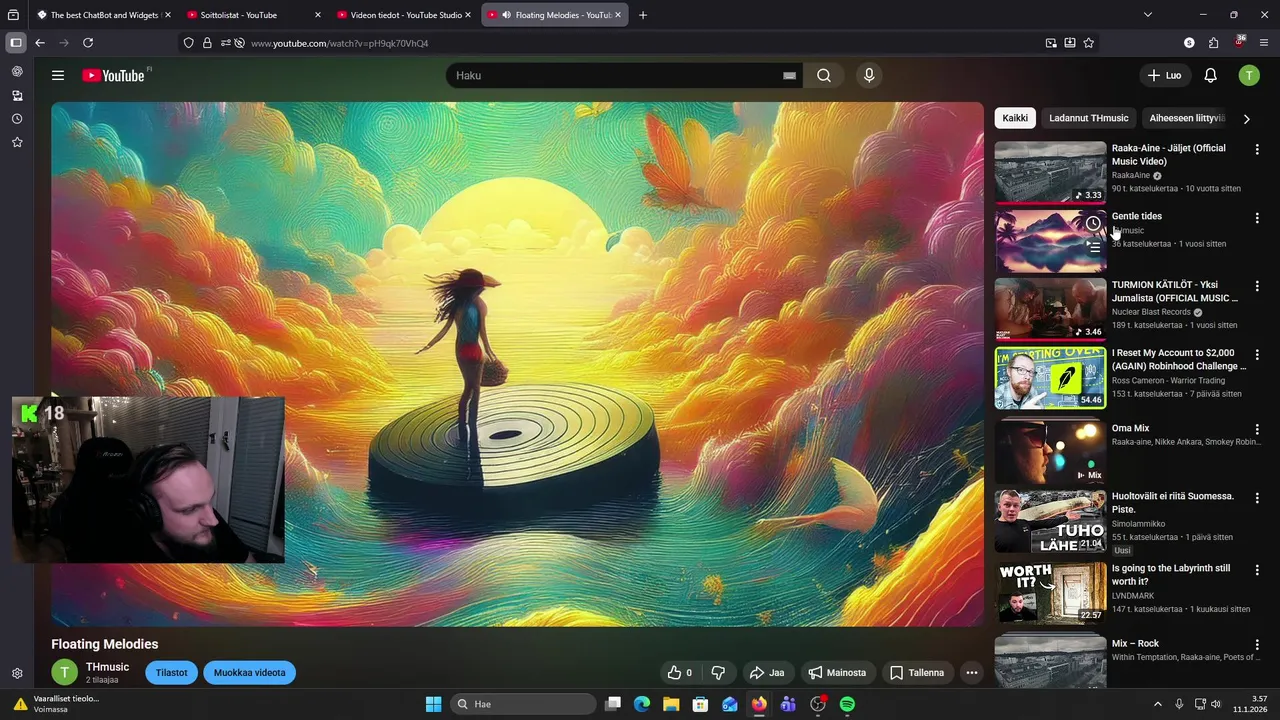Show next filter chips with arrow
Image resolution: width=1280 pixels, height=720 pixels.
click(1246, 119)
